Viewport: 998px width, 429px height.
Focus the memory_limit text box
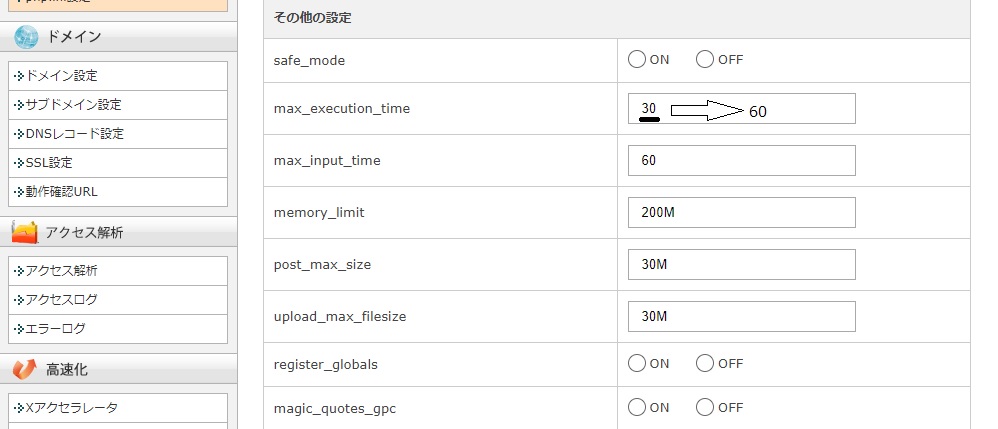(x=742, y=212)
